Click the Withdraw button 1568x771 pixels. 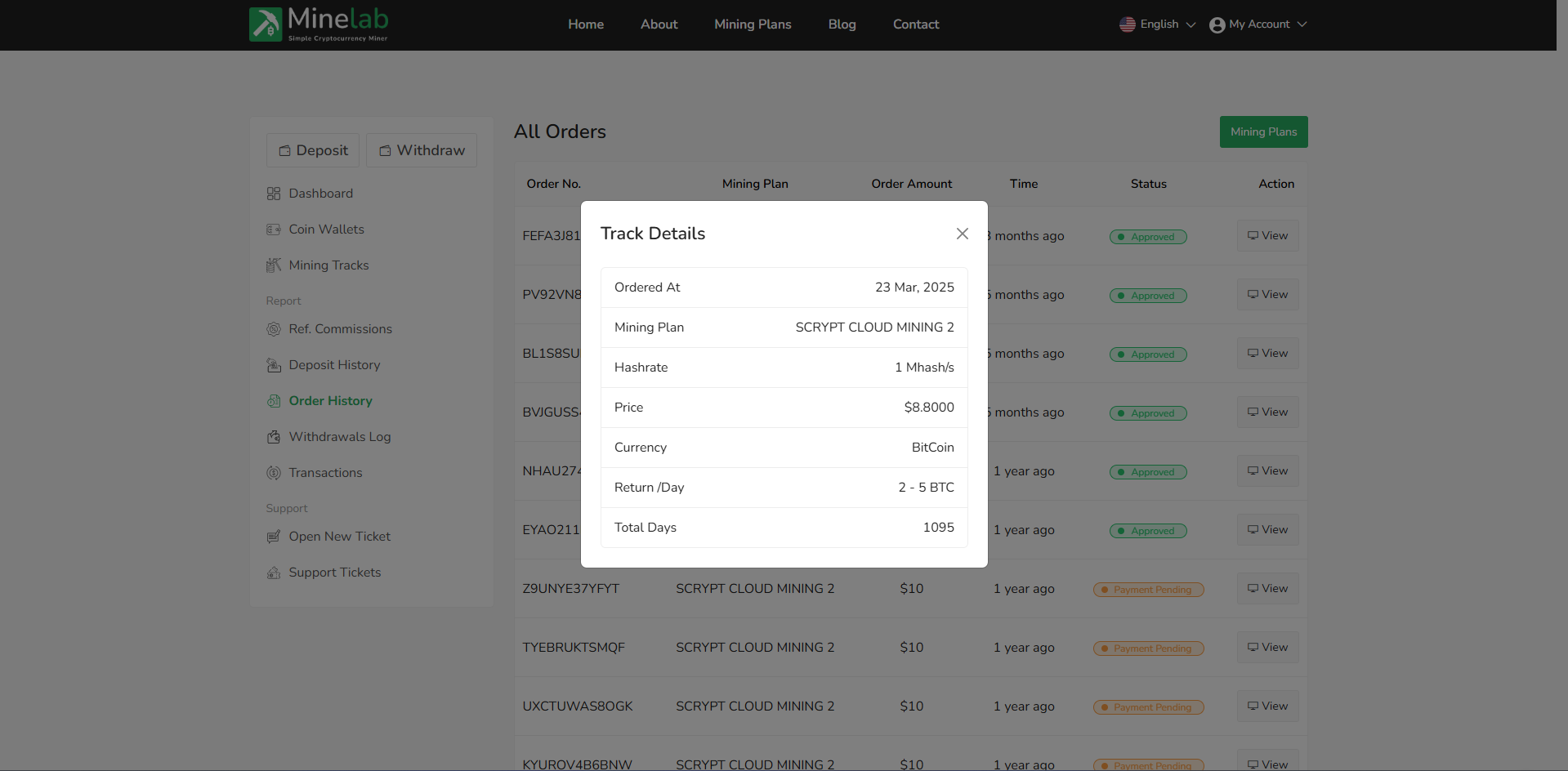[x=422, y=150]
